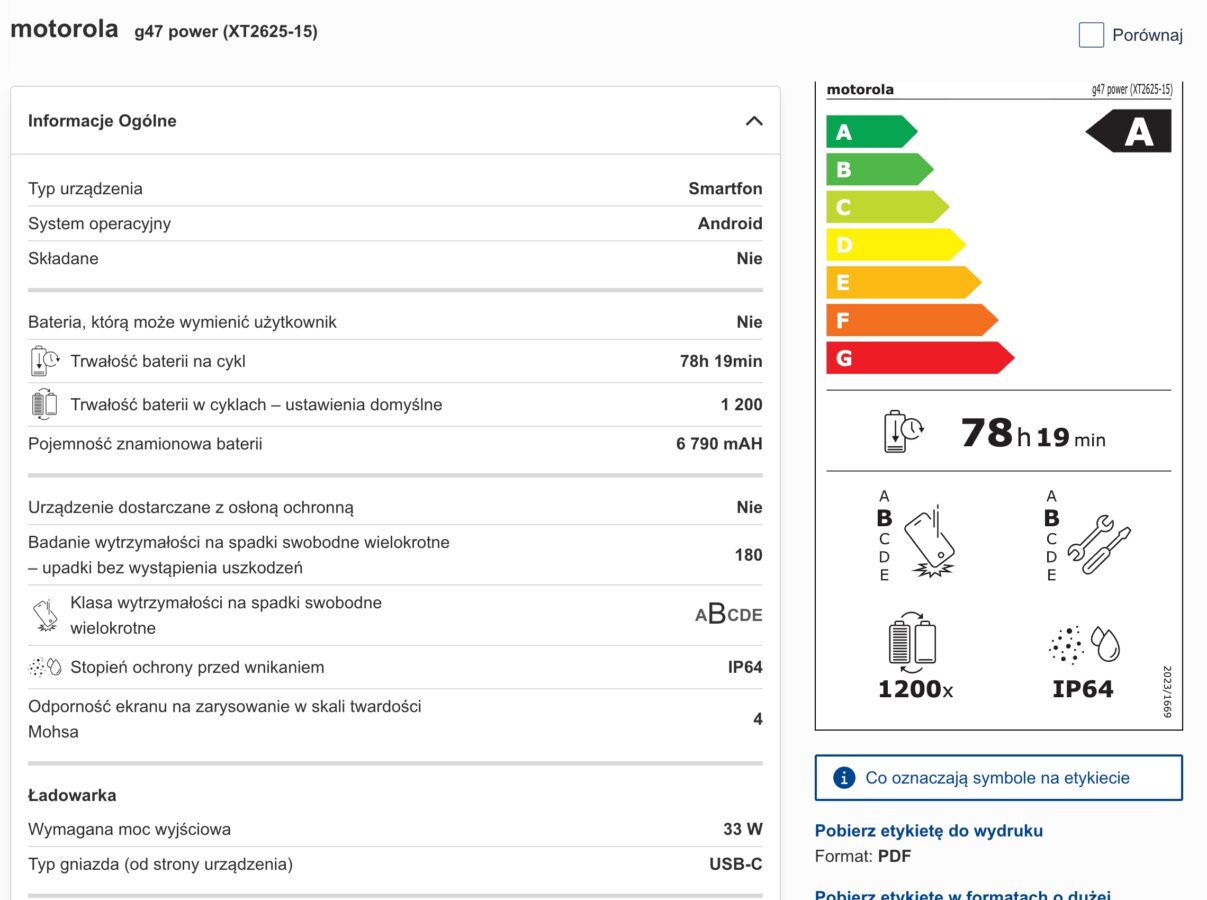Click the 1200x text on the energy label

pos(915,689)
